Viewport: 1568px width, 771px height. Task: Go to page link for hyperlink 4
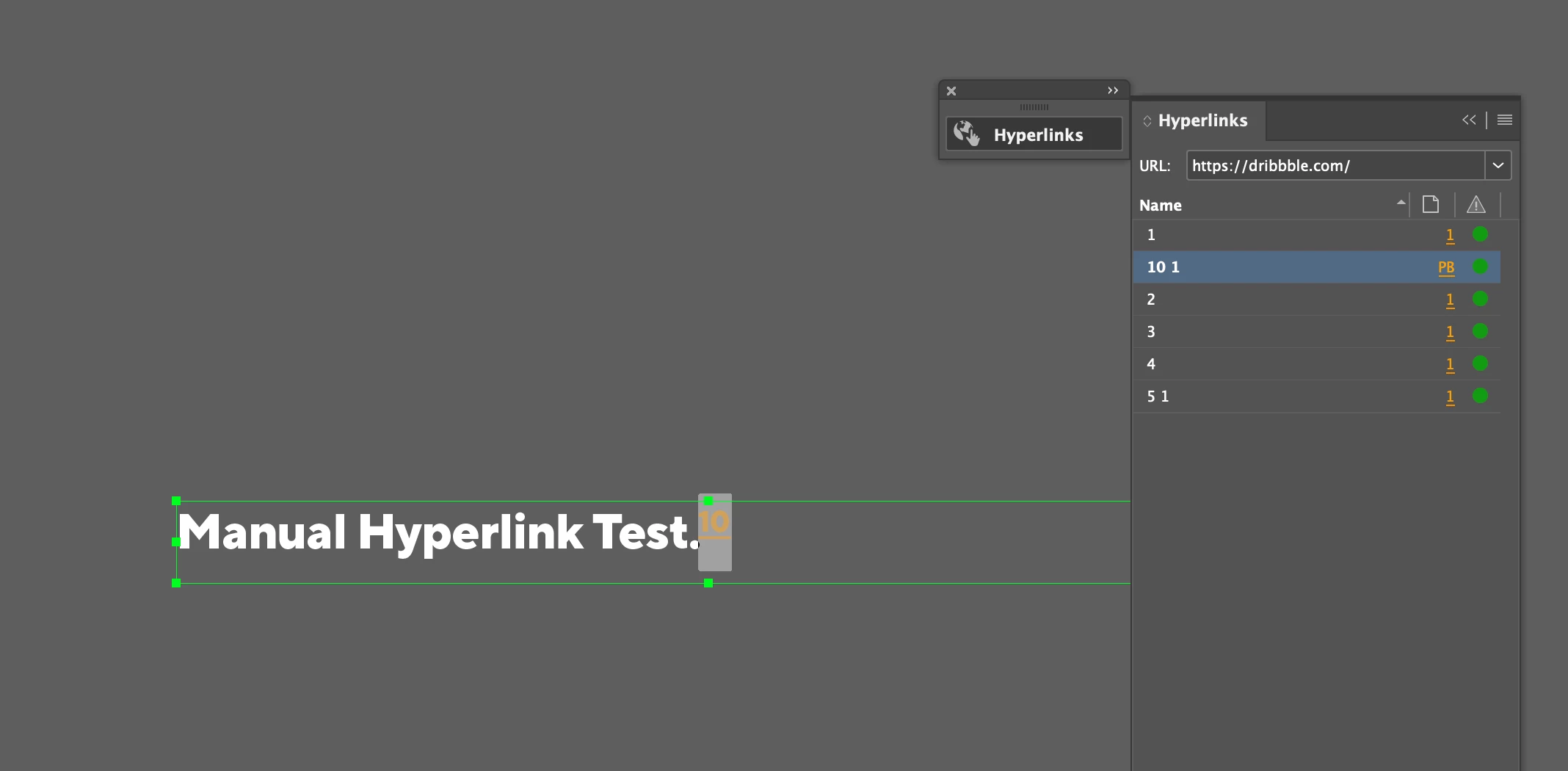coord(1450,365)
